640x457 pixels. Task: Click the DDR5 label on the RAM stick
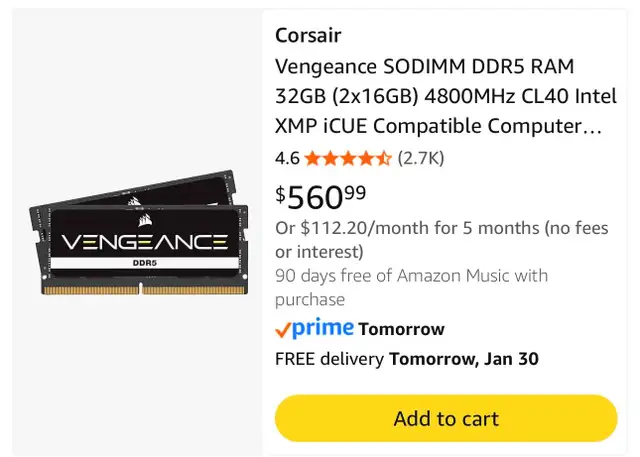[x=145, y=264]
